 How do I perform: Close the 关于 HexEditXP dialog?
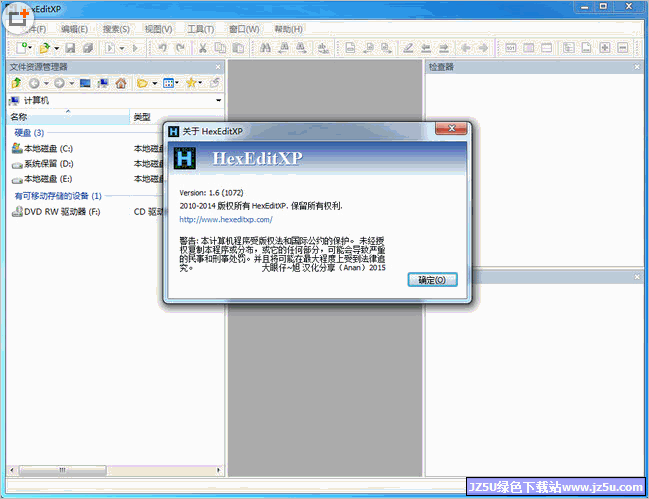click(x=451, y=129)
